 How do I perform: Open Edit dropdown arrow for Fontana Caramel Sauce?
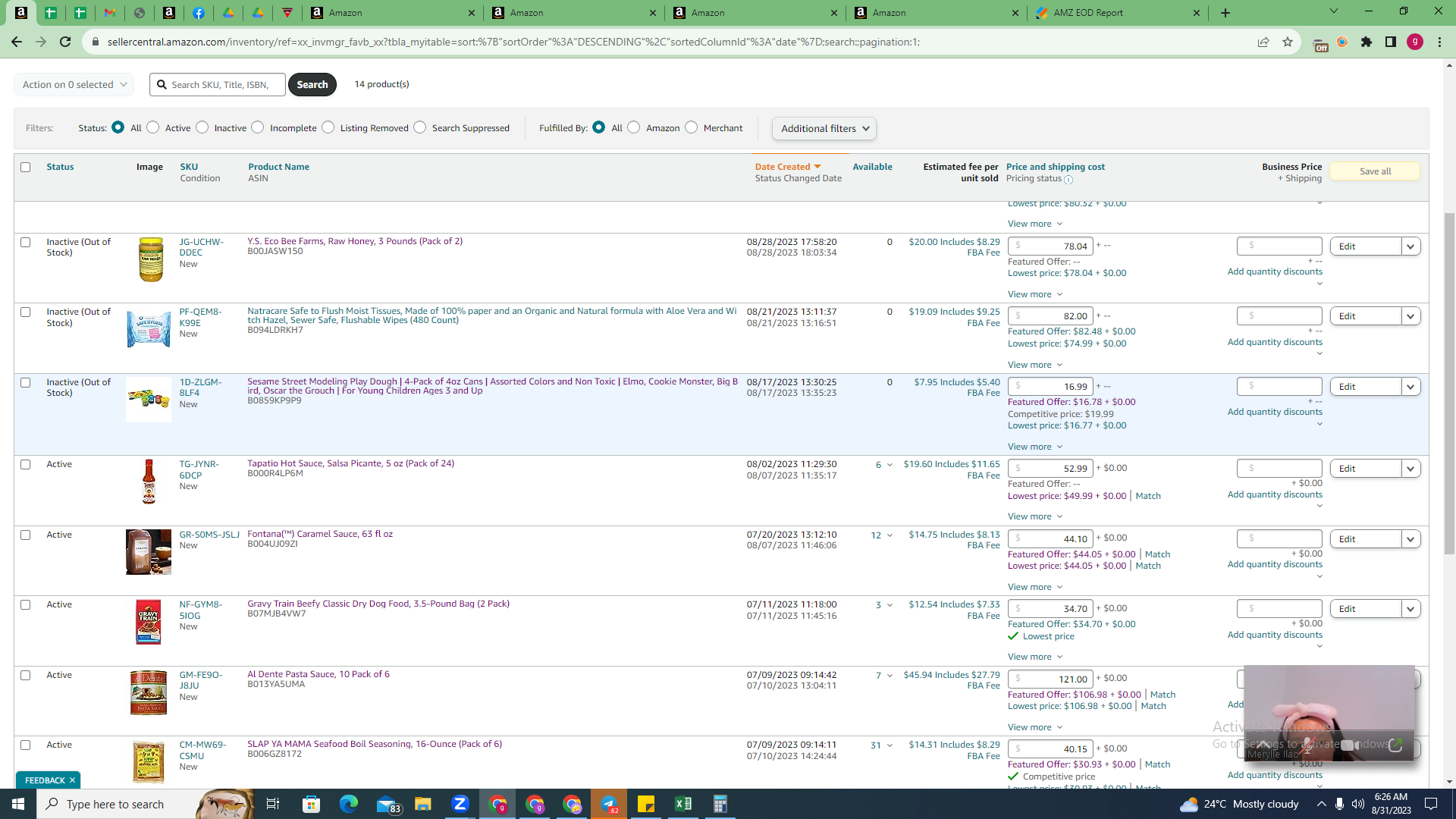coord(1410,539)
